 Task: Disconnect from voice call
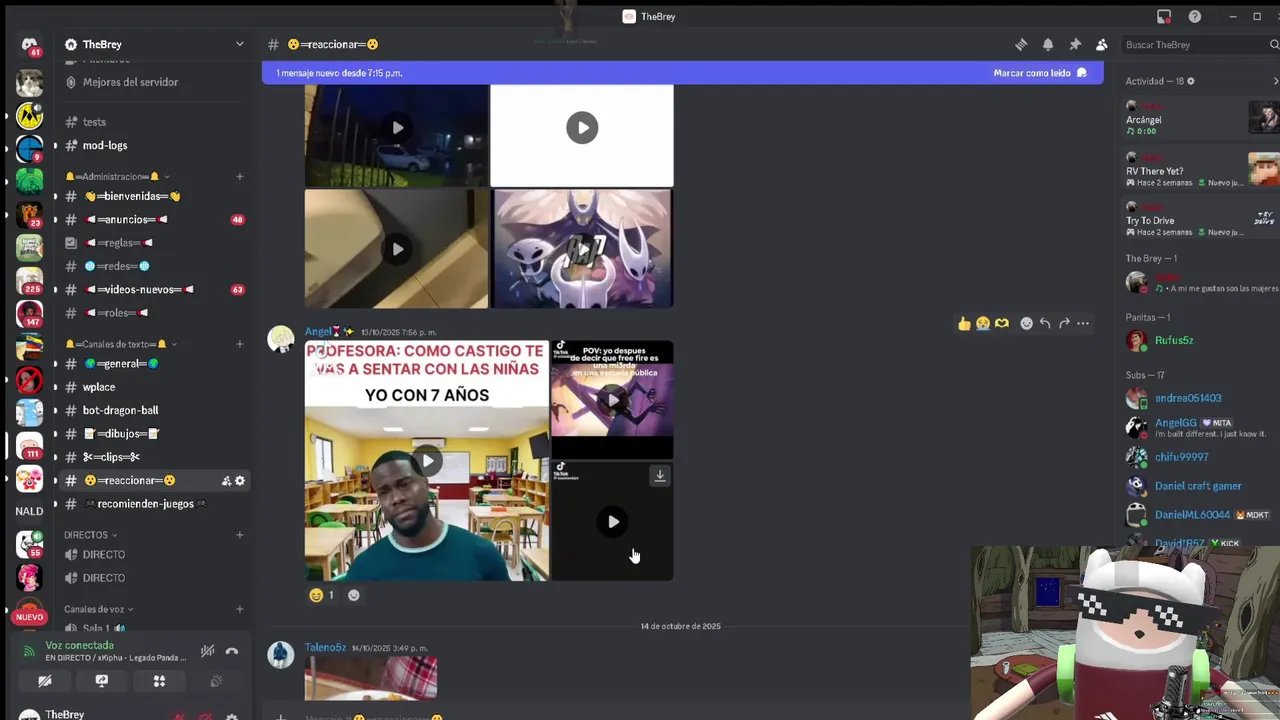tap(232, 651)
